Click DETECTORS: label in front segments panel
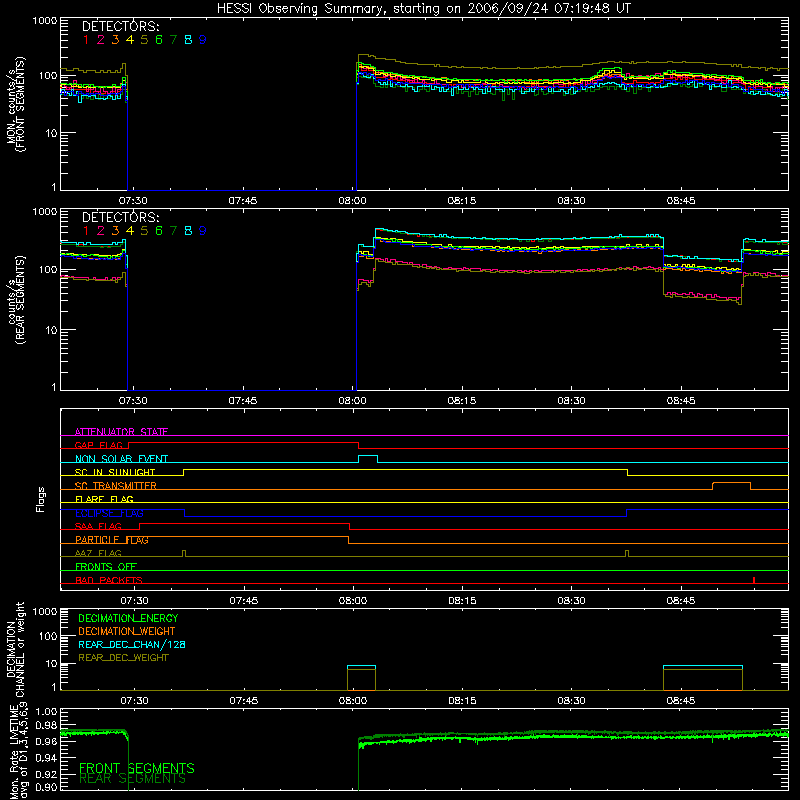800x800 pixels. point(120,26)
